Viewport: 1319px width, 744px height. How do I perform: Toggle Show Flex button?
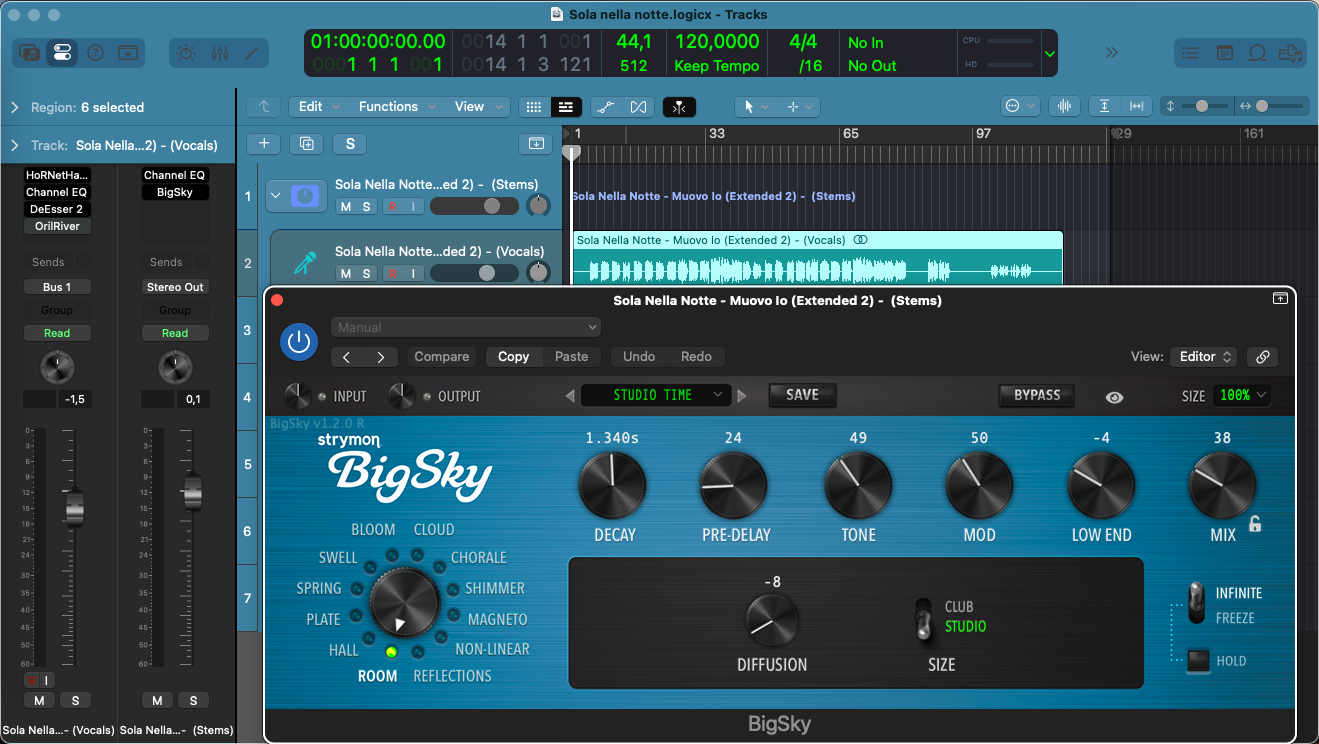pyautogui.click(x=639, y=107)
